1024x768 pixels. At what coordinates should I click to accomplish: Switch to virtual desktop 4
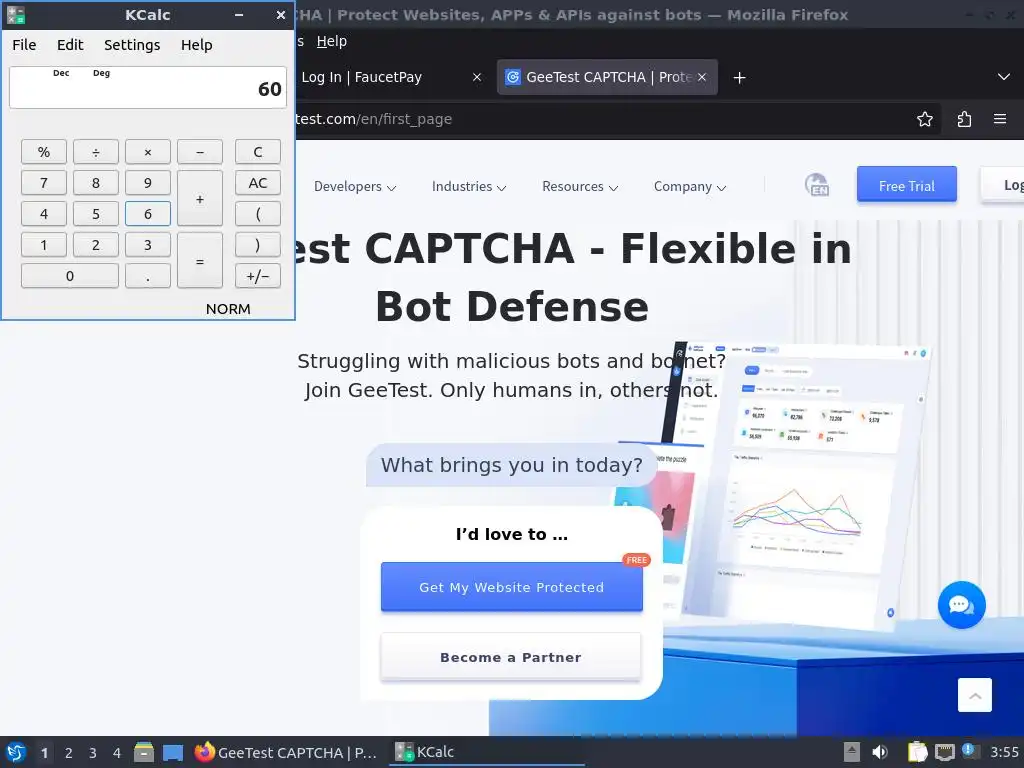[x=117, y=753]
